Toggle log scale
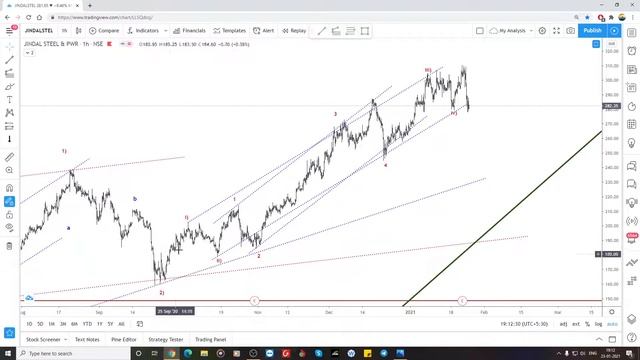Screen dimensions: 640x360 coord(598,324)
